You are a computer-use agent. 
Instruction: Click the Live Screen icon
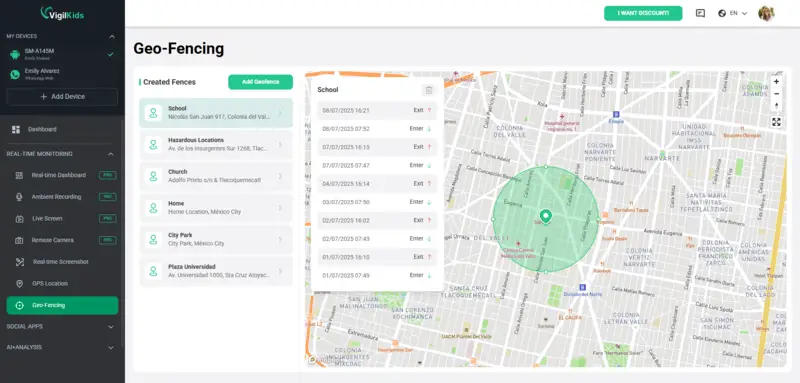click(x=19, y=219)
